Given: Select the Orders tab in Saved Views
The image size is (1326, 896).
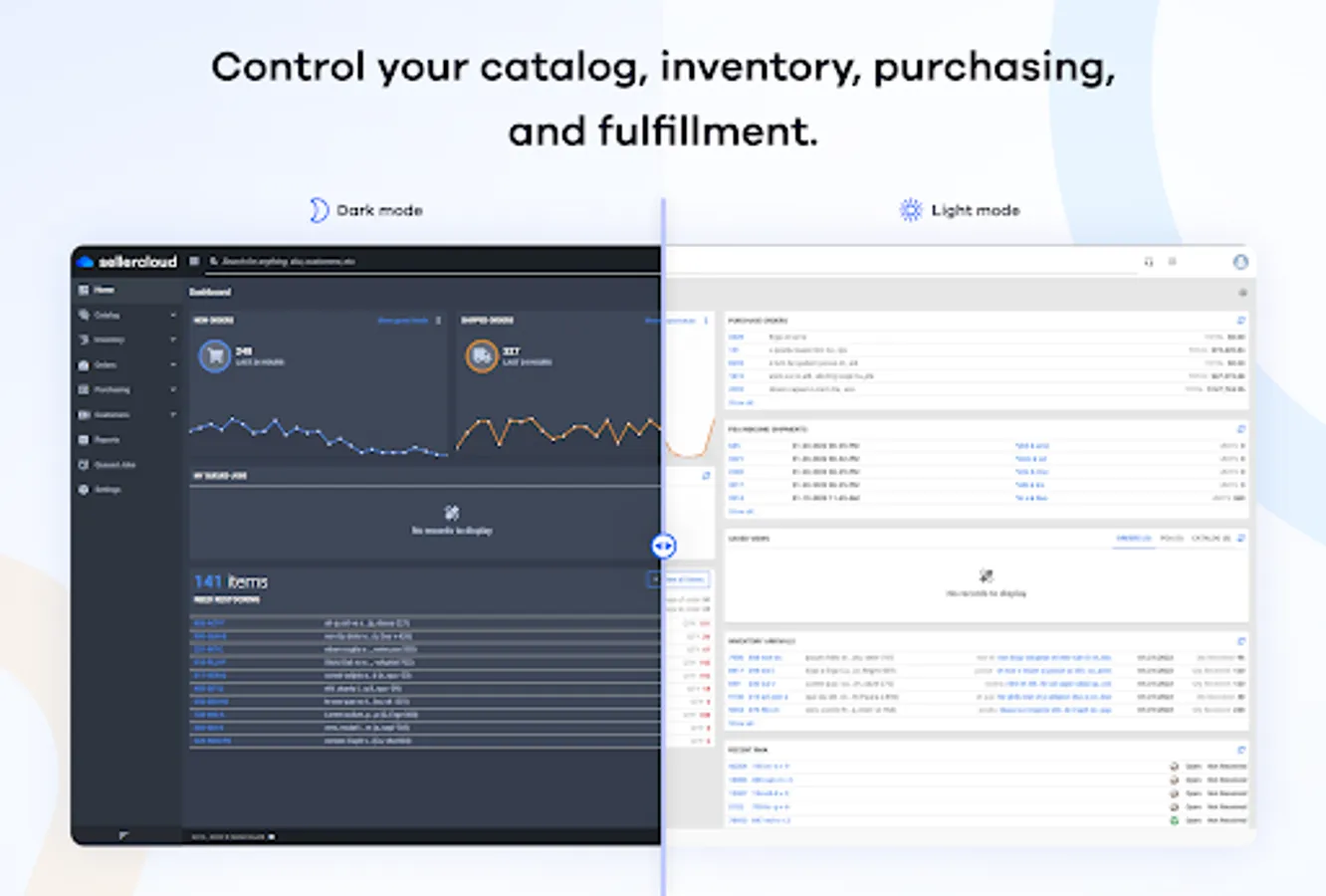Looking at the screenshot, I should 1133,539.
